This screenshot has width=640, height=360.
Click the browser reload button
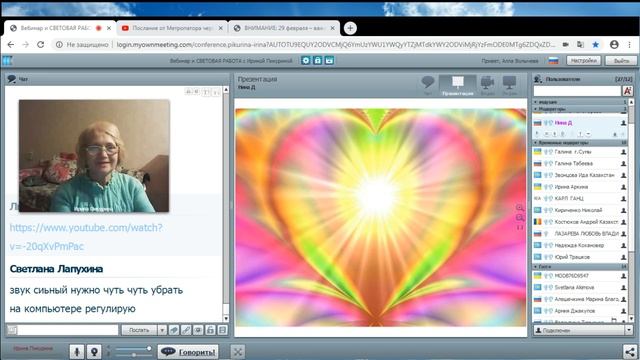(x=40, y=44)
